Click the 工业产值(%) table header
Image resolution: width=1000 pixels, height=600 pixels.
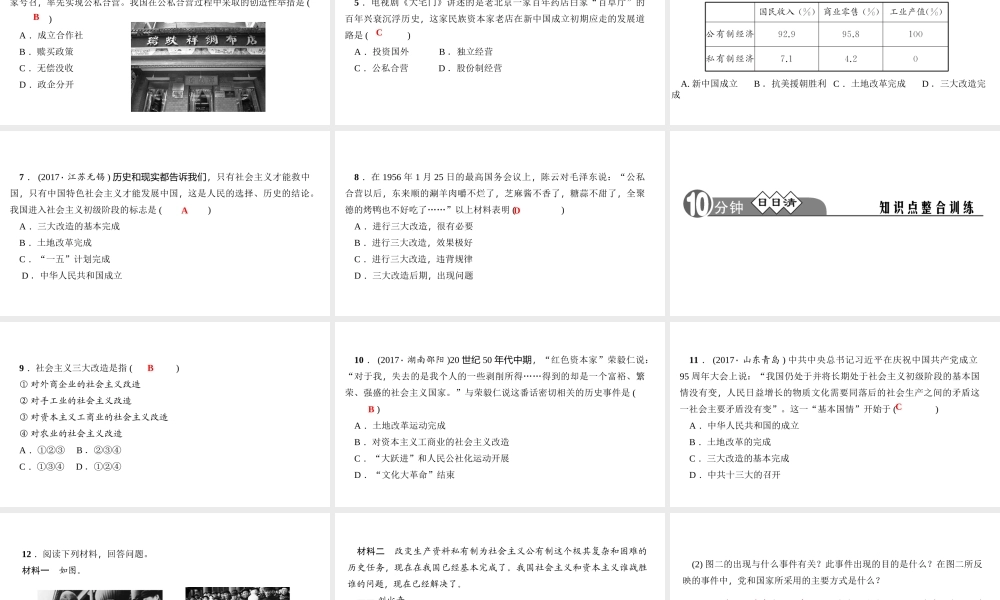coord(916,11)
